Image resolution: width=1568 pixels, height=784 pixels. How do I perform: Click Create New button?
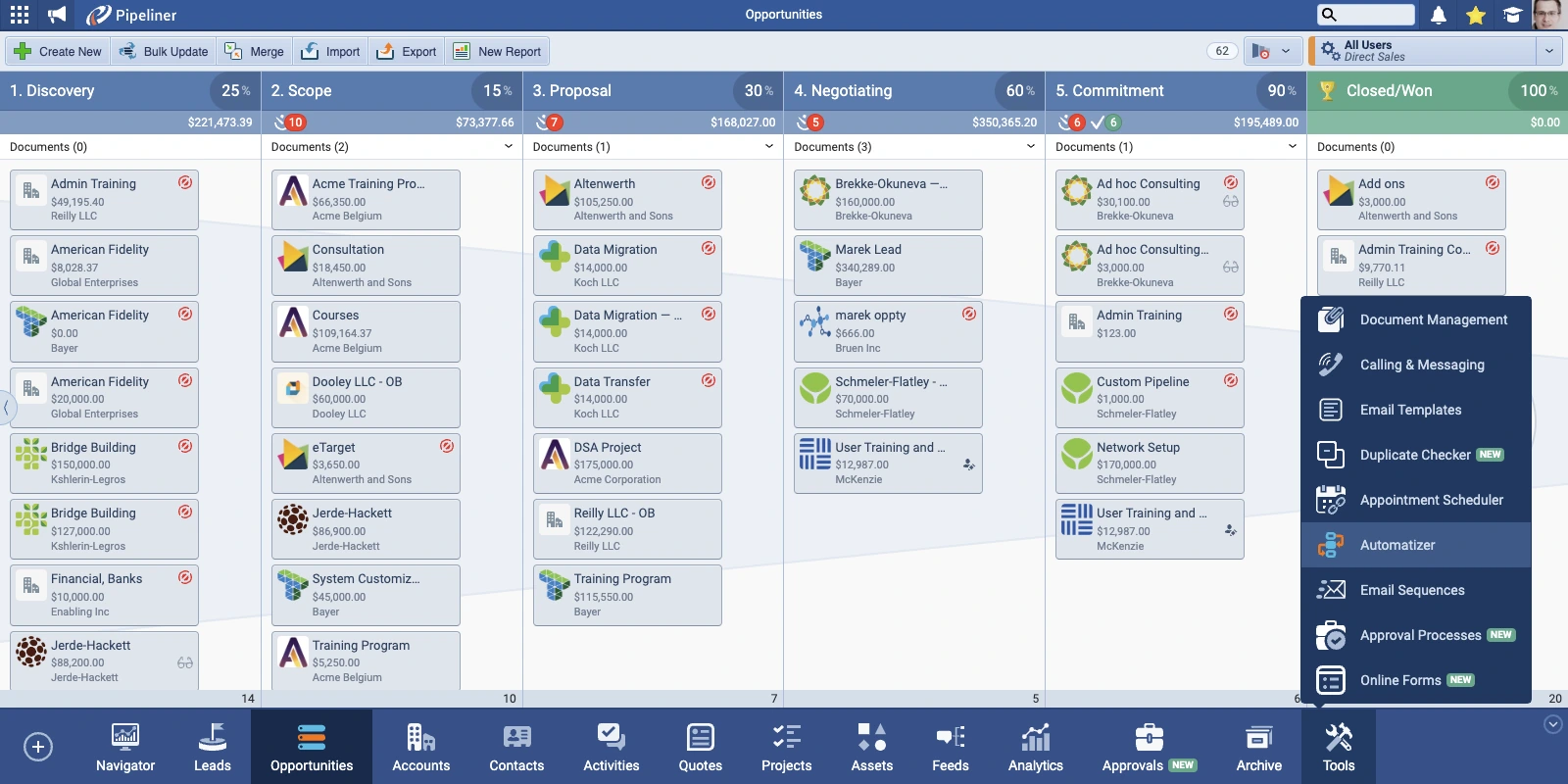click(x=58, y=51)
